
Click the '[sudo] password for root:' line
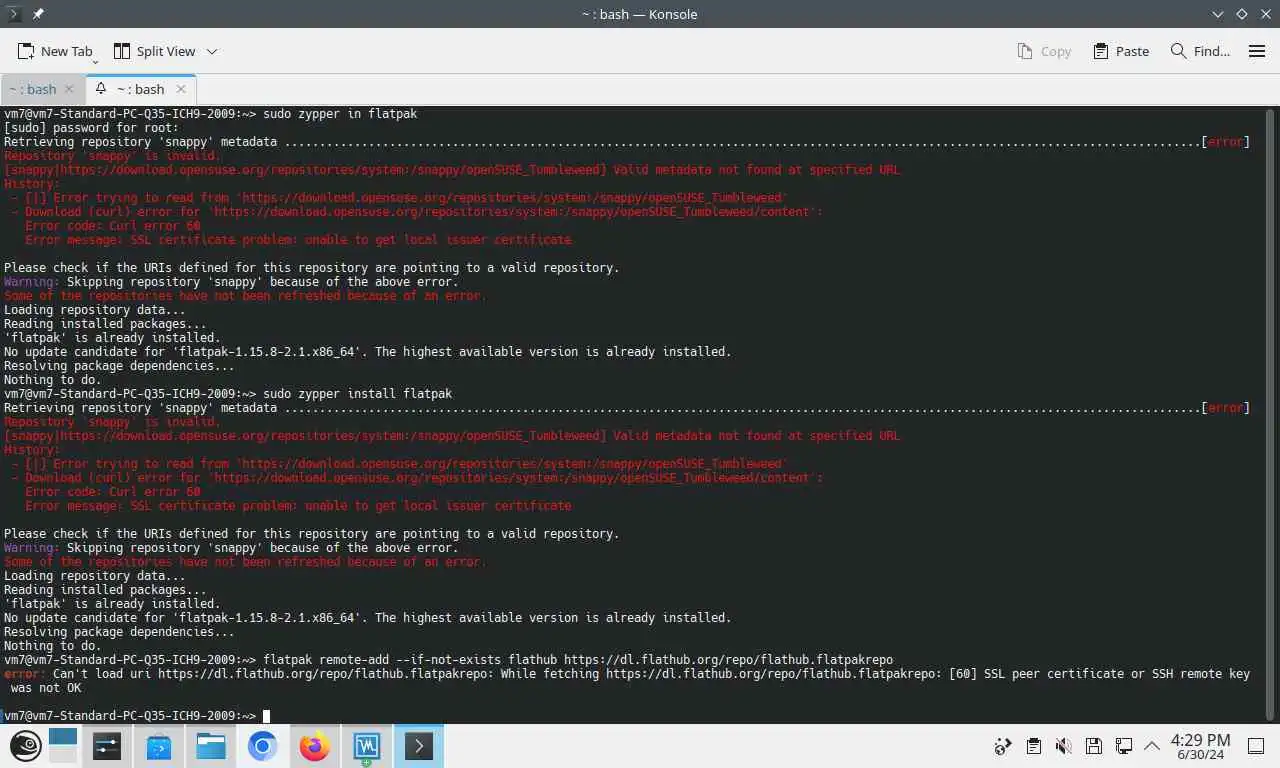91,128
